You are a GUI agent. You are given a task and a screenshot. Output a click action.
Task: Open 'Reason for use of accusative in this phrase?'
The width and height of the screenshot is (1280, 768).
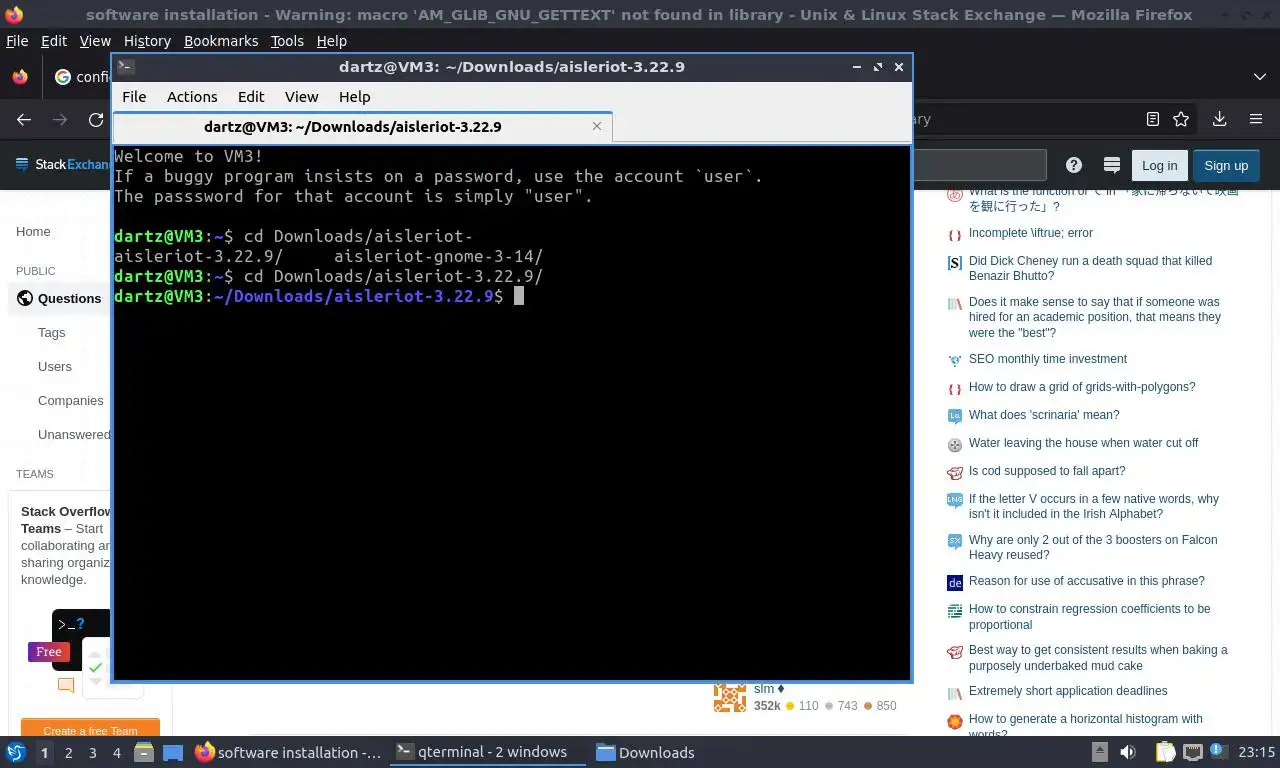click(1086, 581)
